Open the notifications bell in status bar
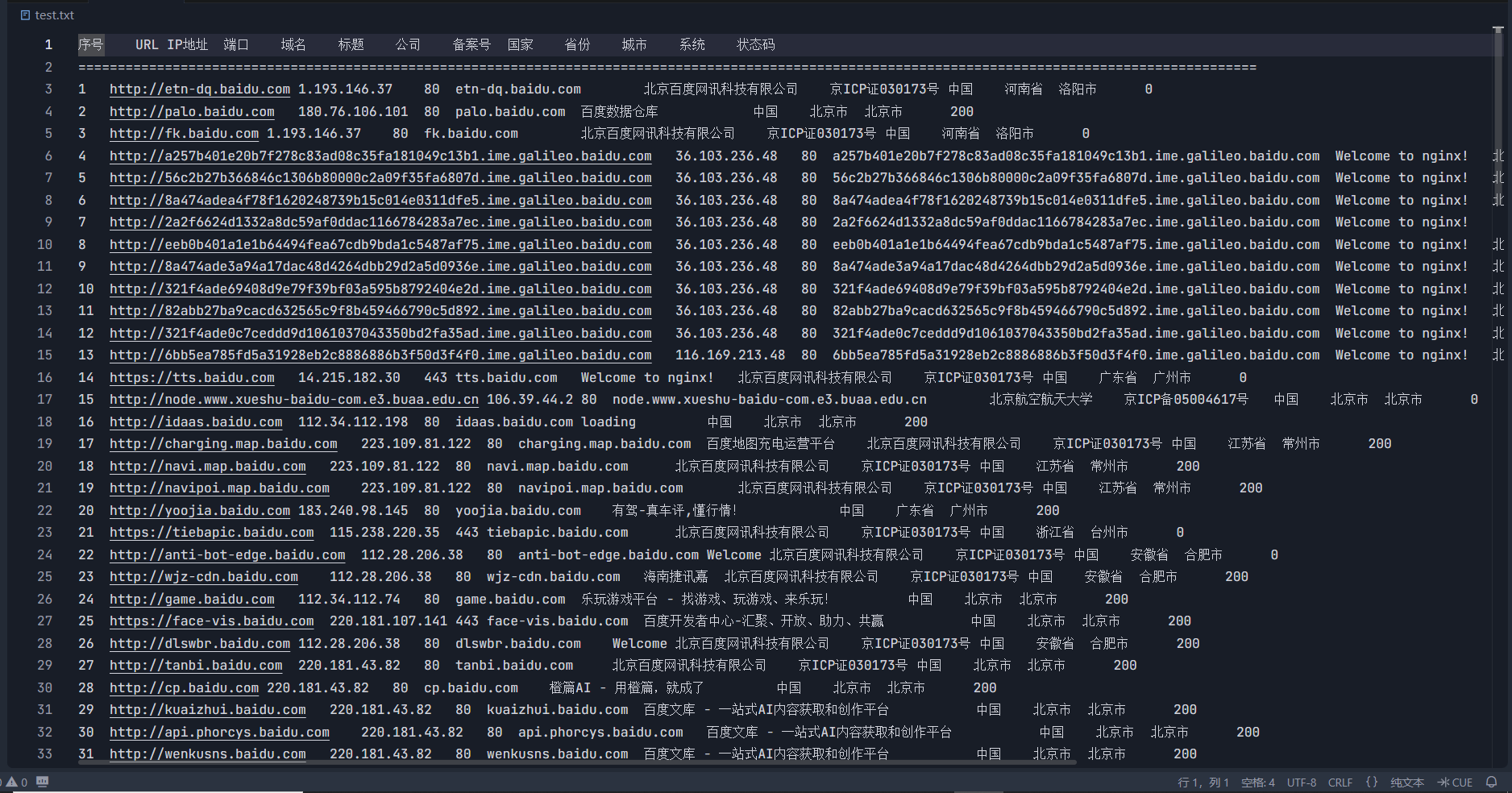This screenshot has height=793, width=1512. tap(1491, 782)
